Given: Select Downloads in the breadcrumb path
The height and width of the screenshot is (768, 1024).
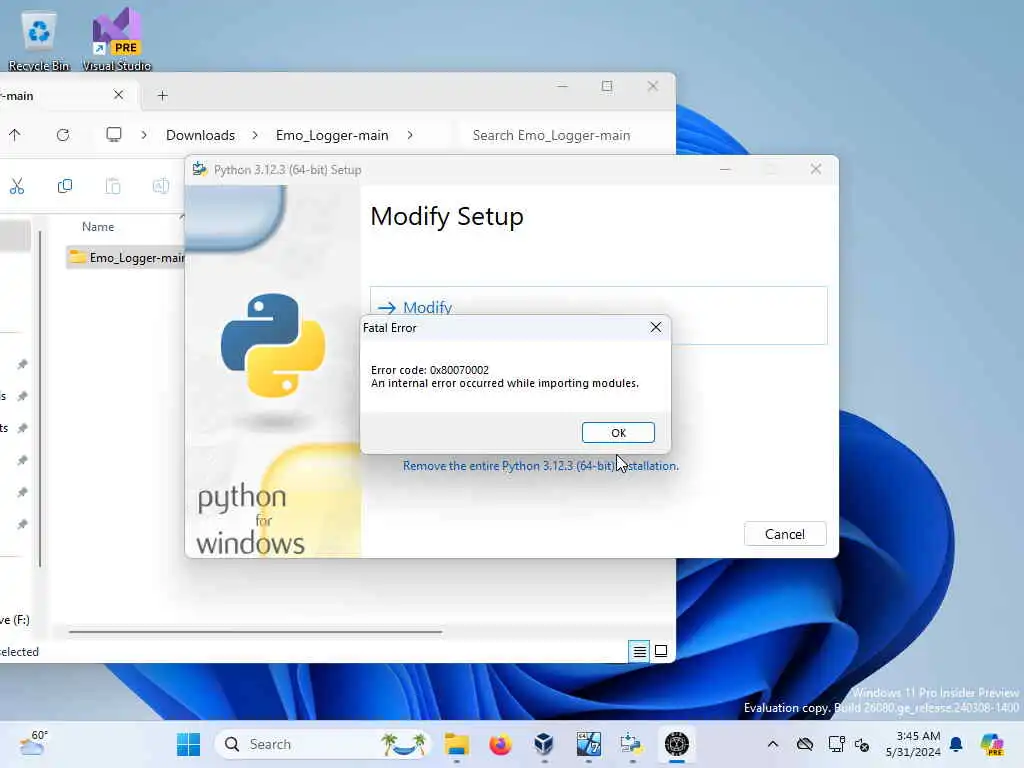Looking at the screenshot, I should pyautogui.click(x=200, y=135).
